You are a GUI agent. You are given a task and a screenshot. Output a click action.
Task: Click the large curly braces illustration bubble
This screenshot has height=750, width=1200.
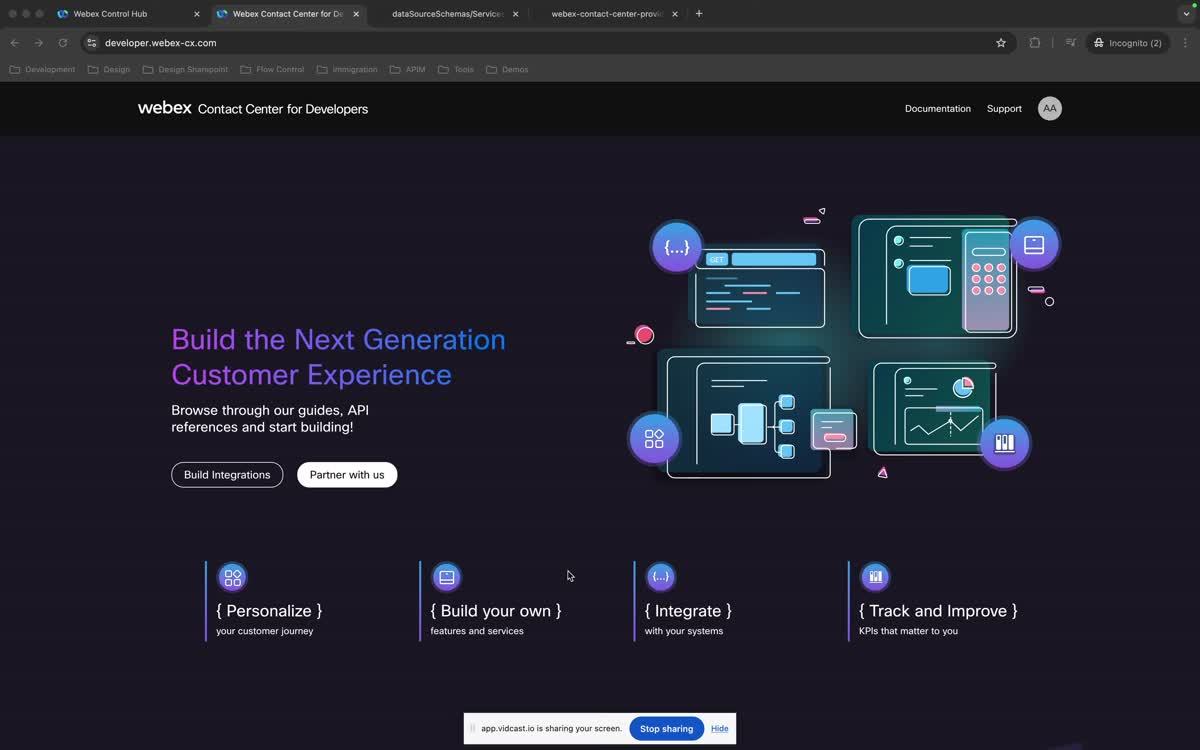pos(677,247)
